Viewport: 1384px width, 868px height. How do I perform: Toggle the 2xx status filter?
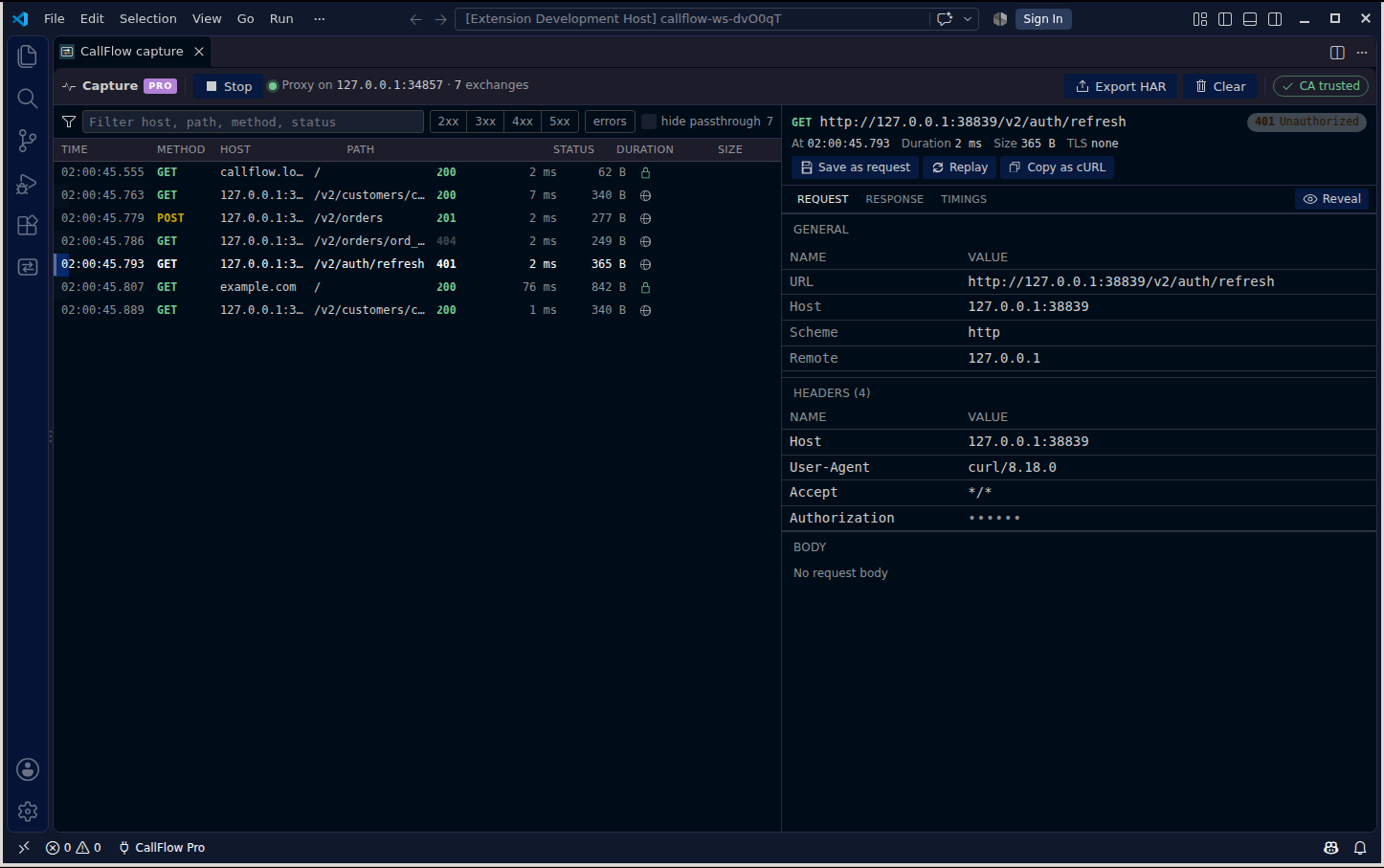tap(448, 122)
